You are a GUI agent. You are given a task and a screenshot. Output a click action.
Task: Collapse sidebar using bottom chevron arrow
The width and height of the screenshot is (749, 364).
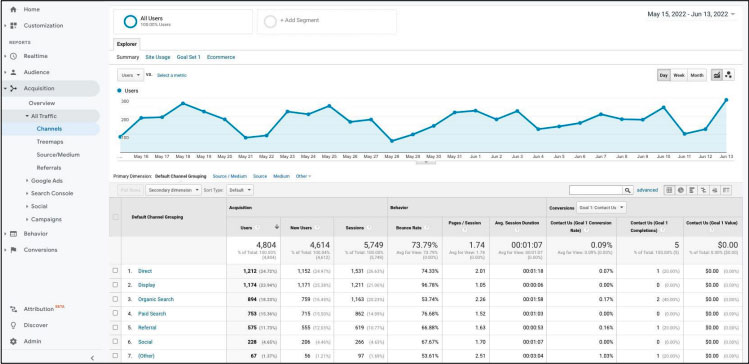pyautogui.click(x=92, y=358)
